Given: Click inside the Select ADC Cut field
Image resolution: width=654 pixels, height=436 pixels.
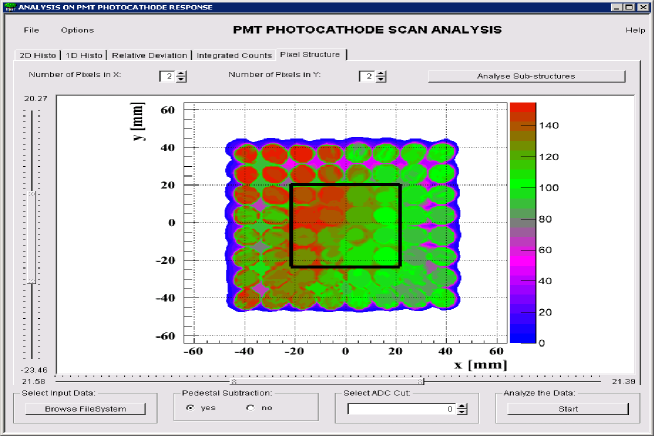Looking at the screenshot, I should click(x=402, y=409).
